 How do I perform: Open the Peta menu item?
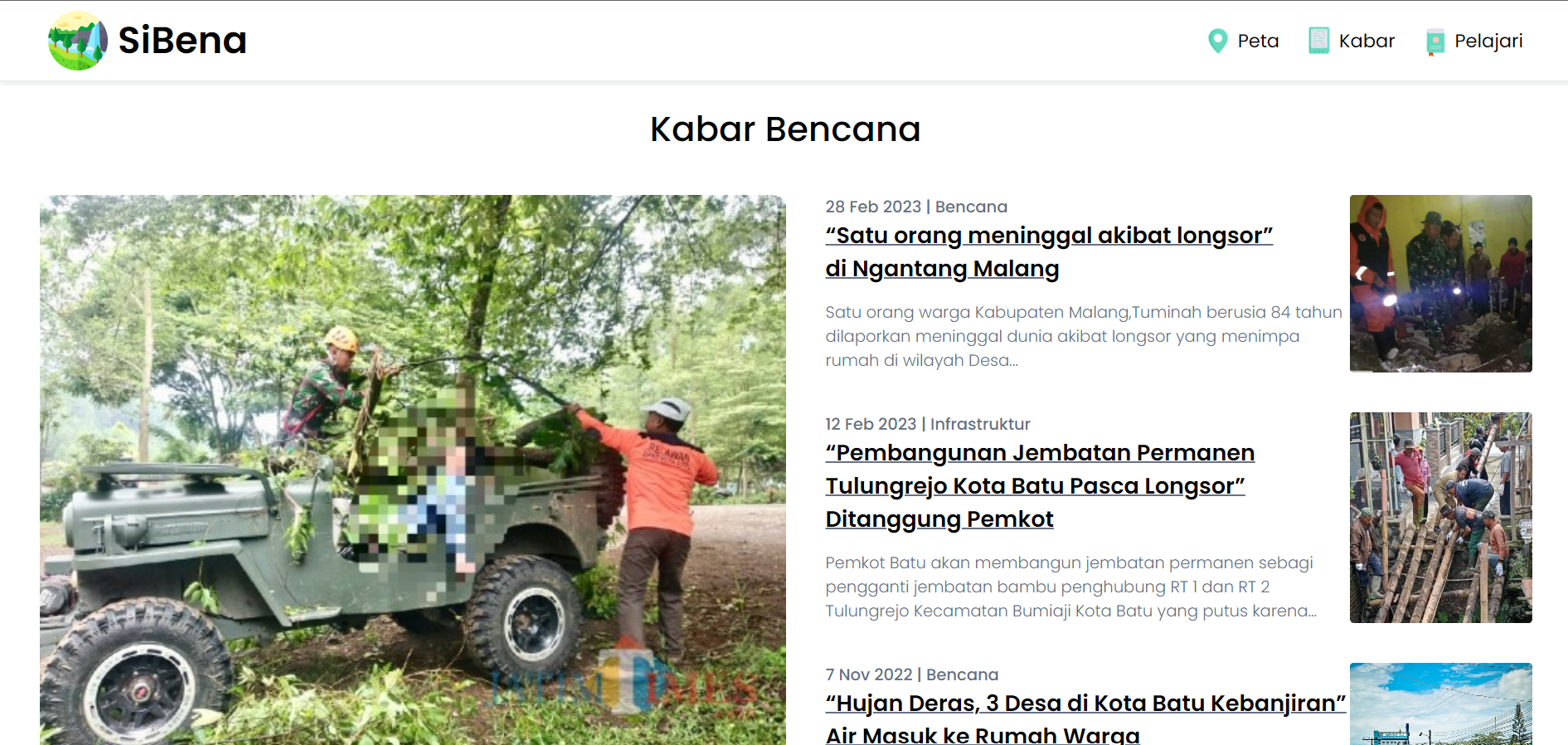click(1258, 41)
